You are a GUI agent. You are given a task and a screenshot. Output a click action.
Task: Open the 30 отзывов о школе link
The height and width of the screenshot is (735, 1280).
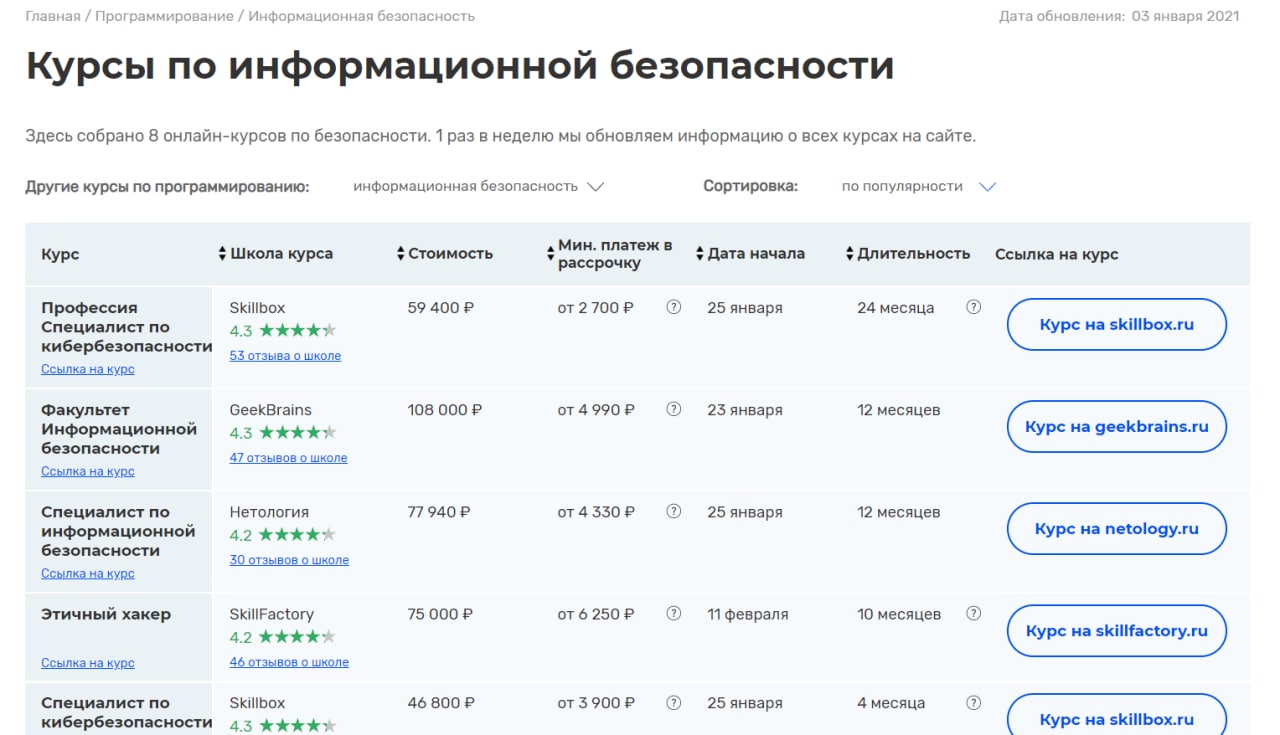(289, 559)
